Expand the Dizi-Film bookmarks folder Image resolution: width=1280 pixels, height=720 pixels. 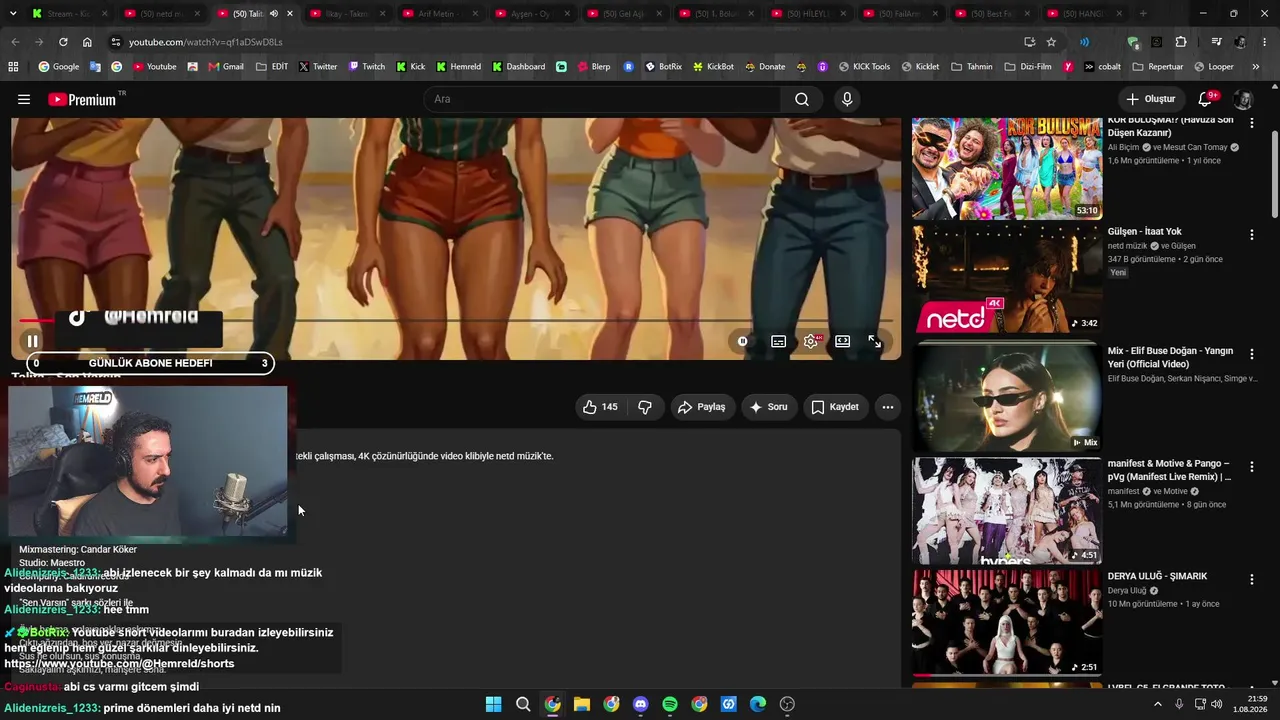(x=1028, y=67)
